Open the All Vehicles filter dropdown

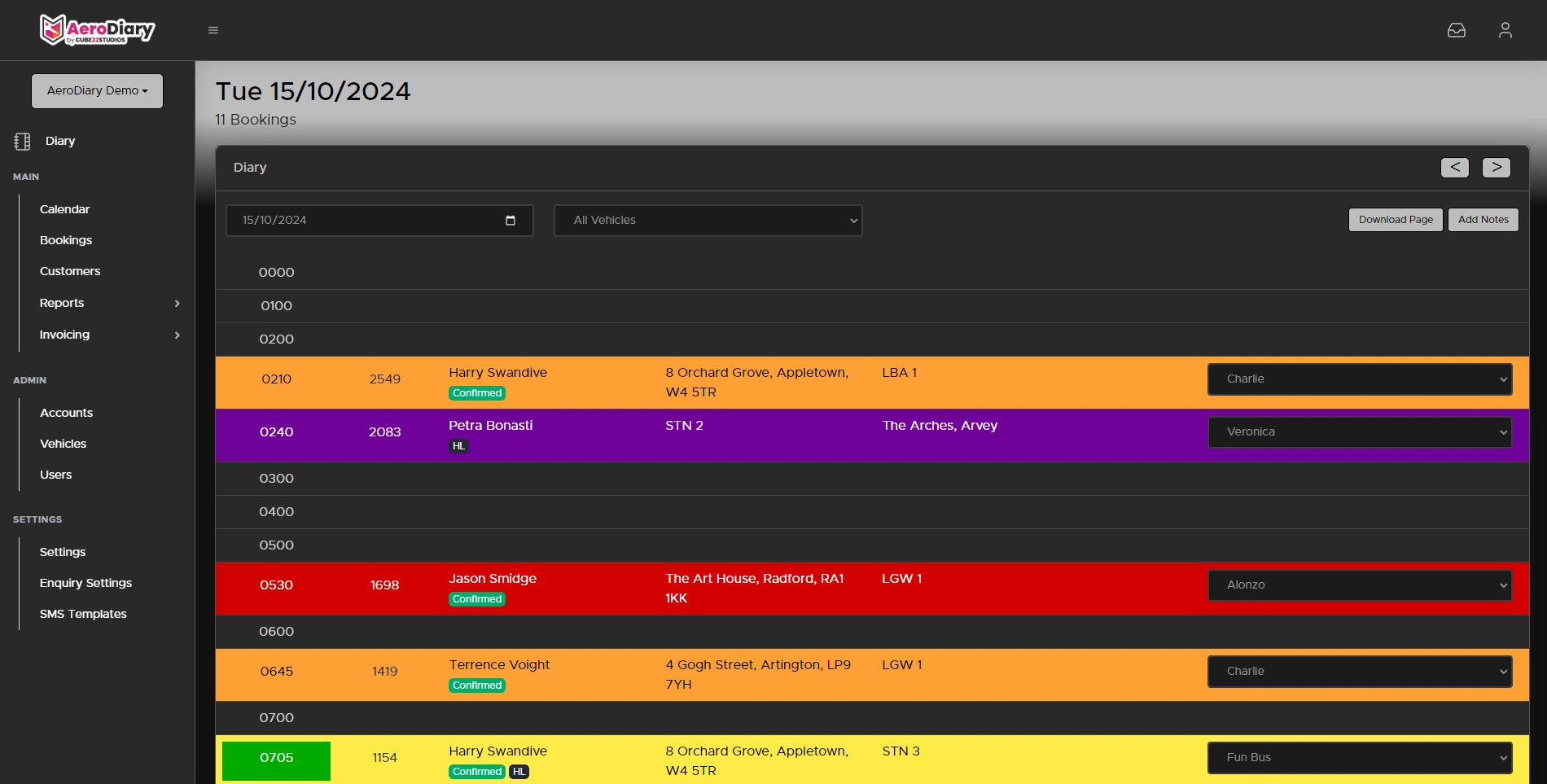click(x=707, y=220)
